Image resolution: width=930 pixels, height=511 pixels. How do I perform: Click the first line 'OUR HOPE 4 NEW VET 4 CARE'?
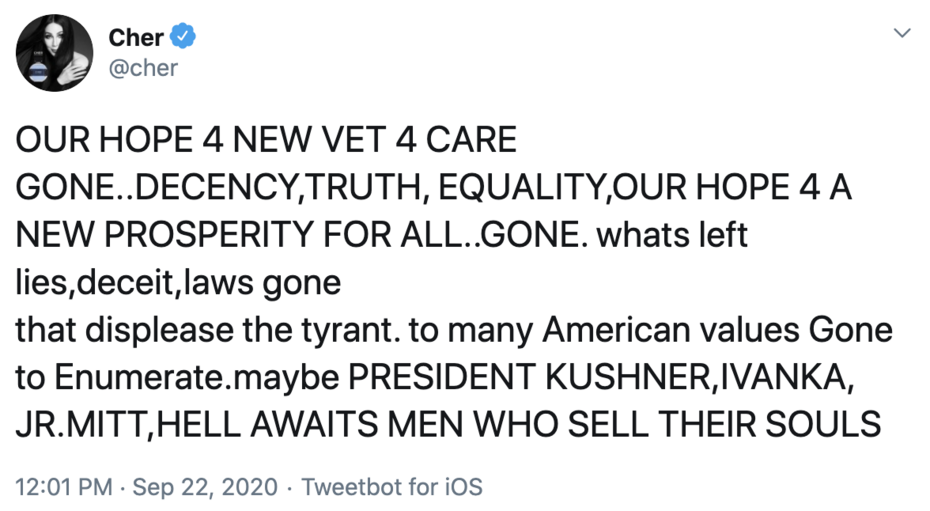click(266, 140)
